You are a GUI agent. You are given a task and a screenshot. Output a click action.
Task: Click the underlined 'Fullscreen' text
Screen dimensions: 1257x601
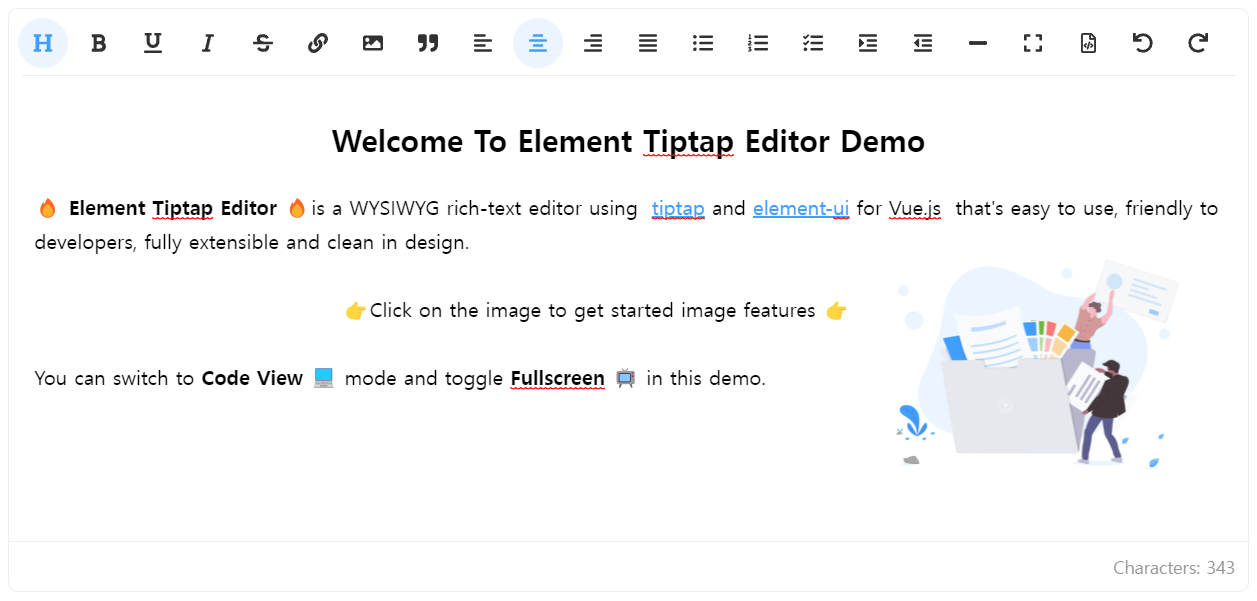pyautogui.click(x=558, y=379)
